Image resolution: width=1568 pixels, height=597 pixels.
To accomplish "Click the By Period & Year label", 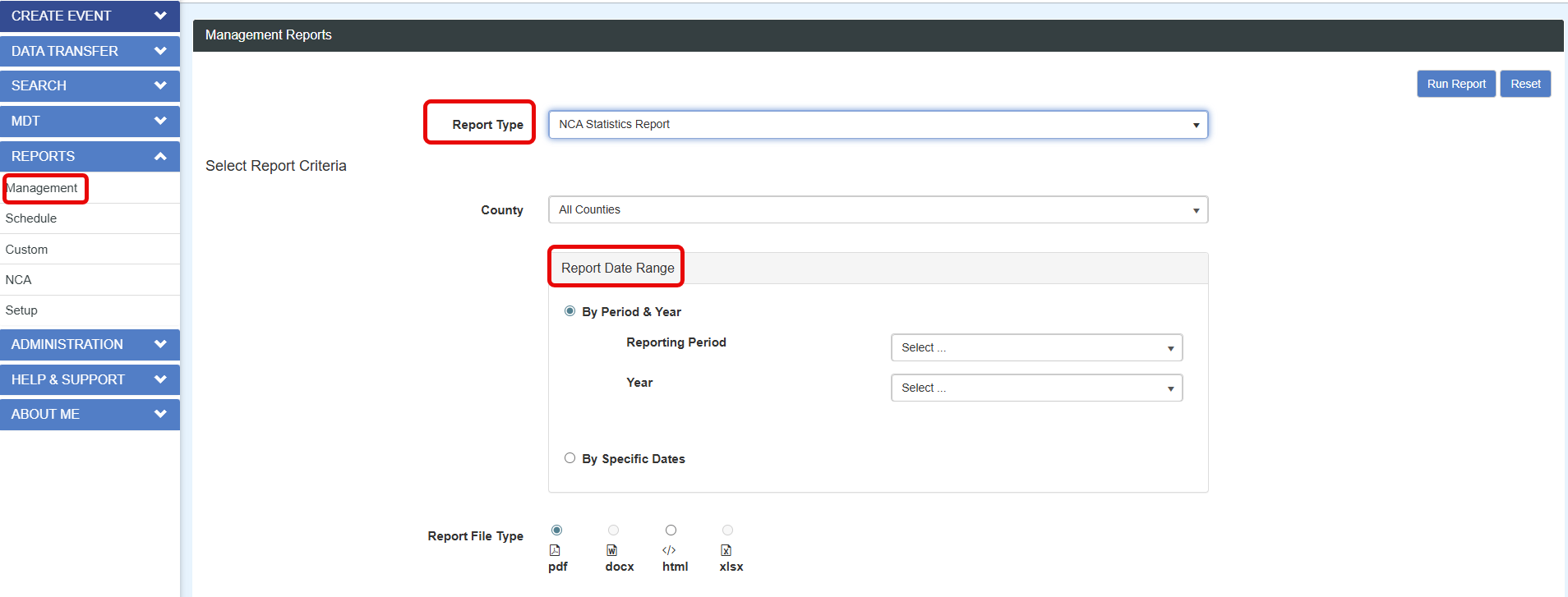I will pos(631,312).
